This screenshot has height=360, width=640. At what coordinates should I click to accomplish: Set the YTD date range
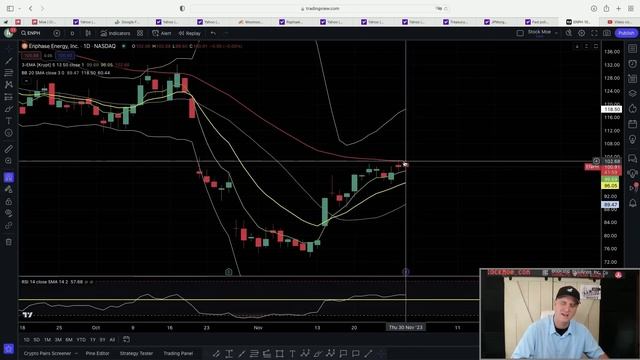click(x=81, y=340)
